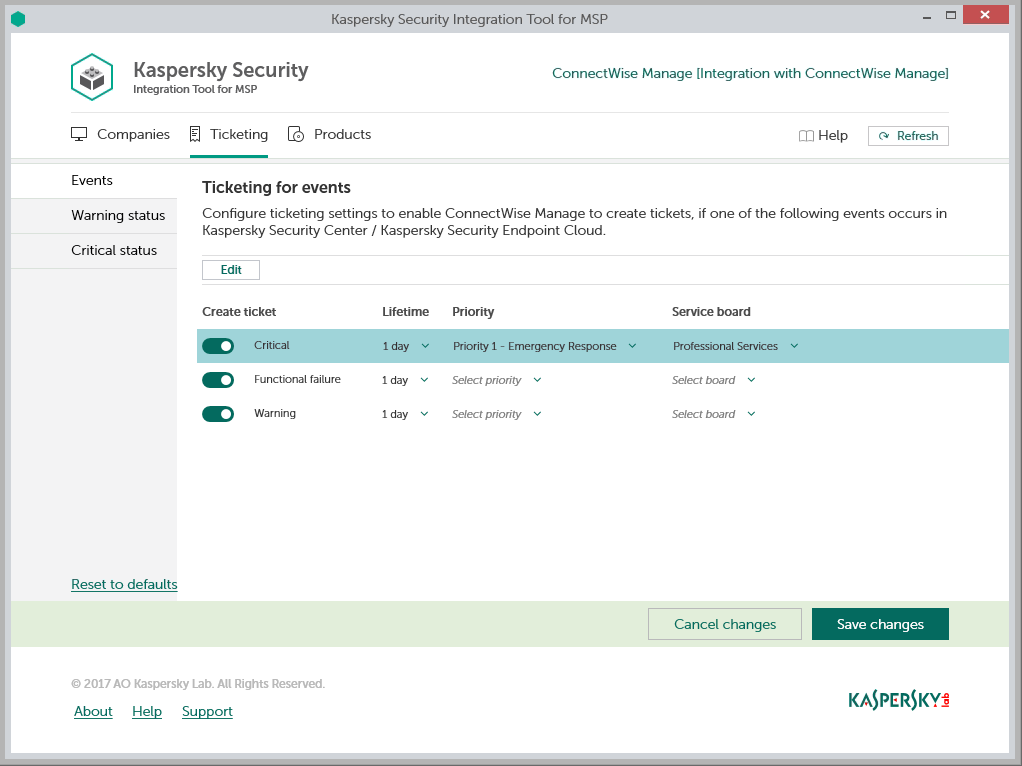The width and height of the screenshot is (1022, 766).
Task: Switch to the Products tab
Action: (x=341, y=134)
